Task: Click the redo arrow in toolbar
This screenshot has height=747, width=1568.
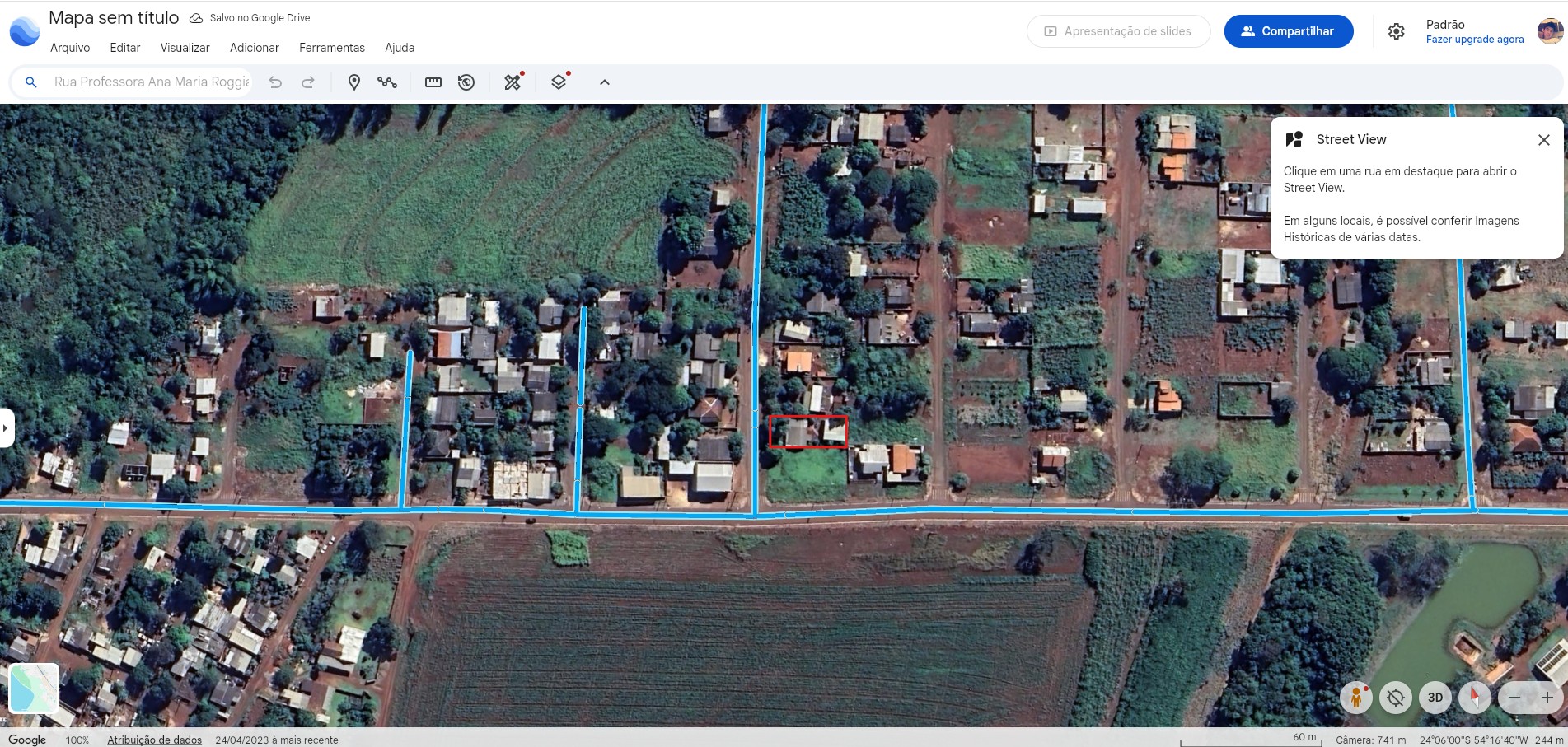Action: click(x=308, y=82)
